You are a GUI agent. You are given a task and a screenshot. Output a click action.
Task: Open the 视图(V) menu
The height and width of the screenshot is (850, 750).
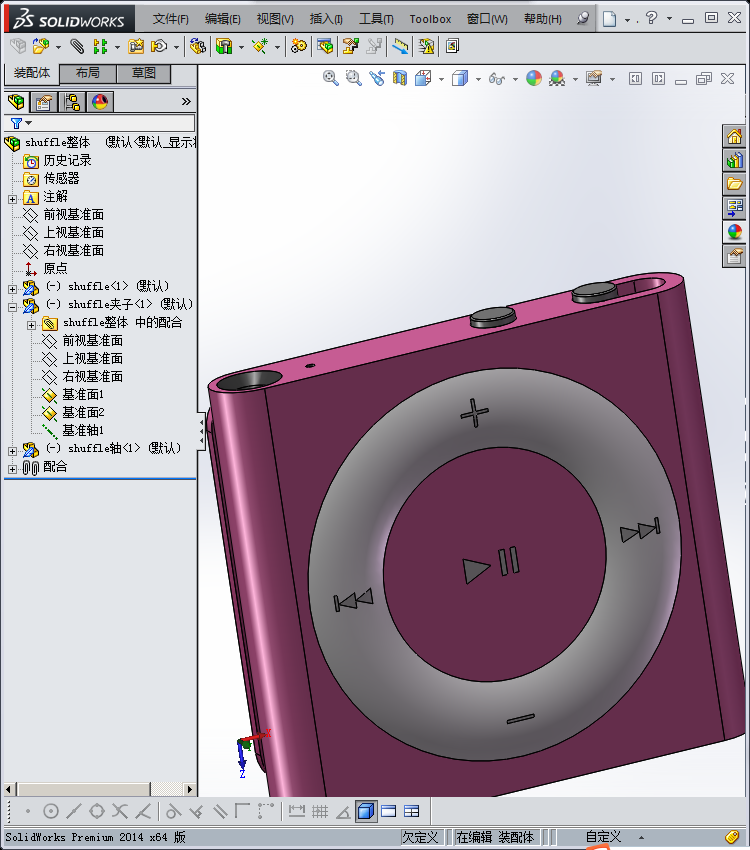coord(275,19)
